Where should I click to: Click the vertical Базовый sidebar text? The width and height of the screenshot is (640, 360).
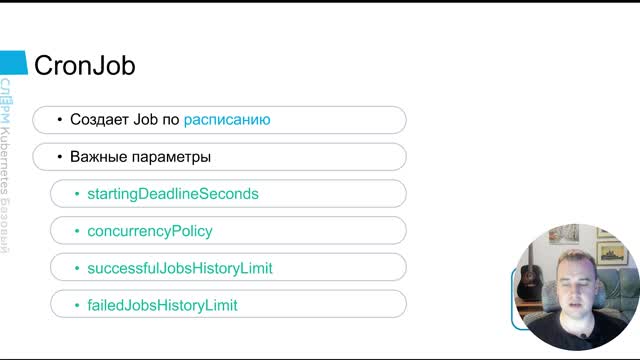4,226
